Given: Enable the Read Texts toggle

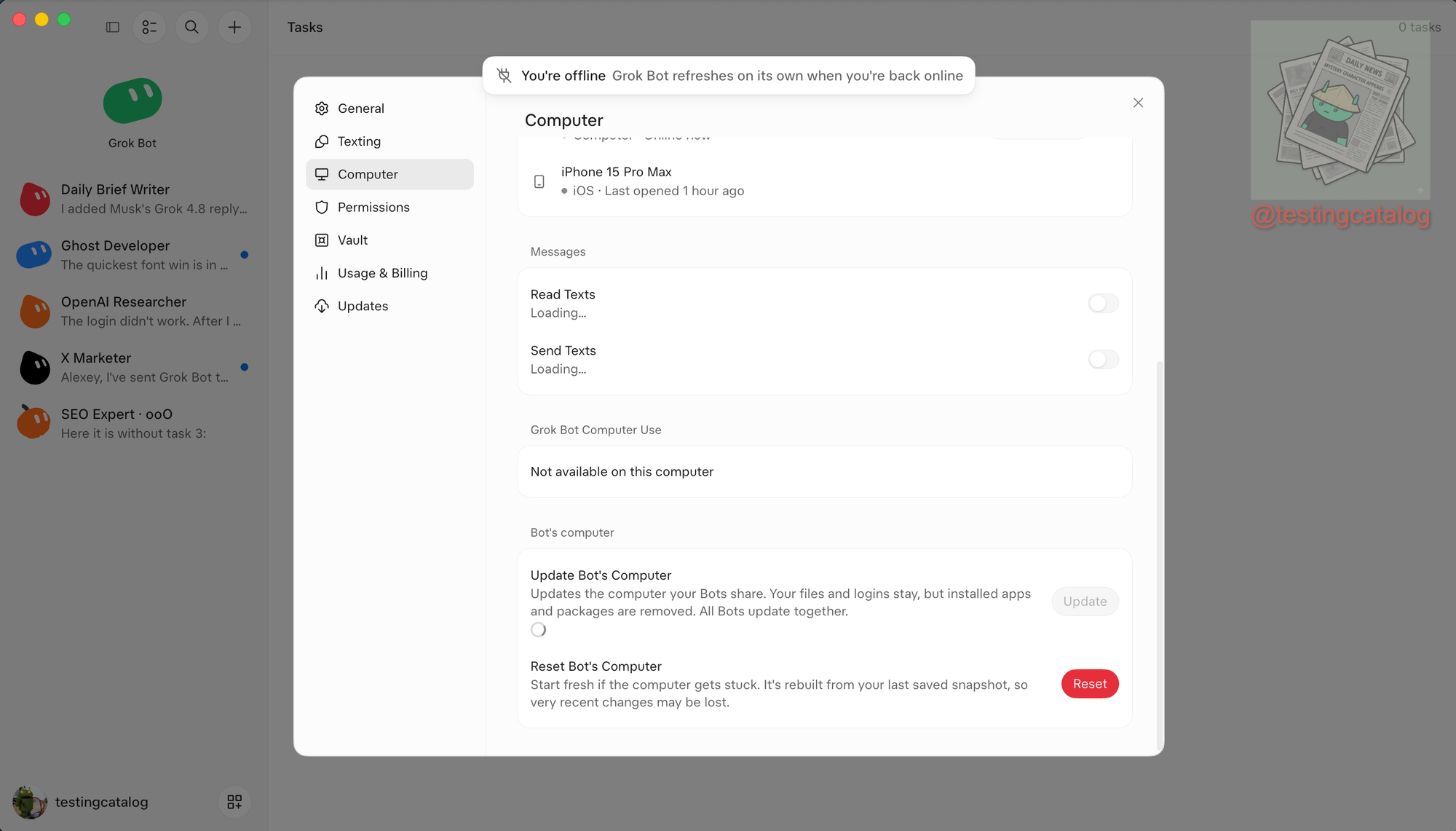Looking at the screenshot, I should coord(1103,303).
